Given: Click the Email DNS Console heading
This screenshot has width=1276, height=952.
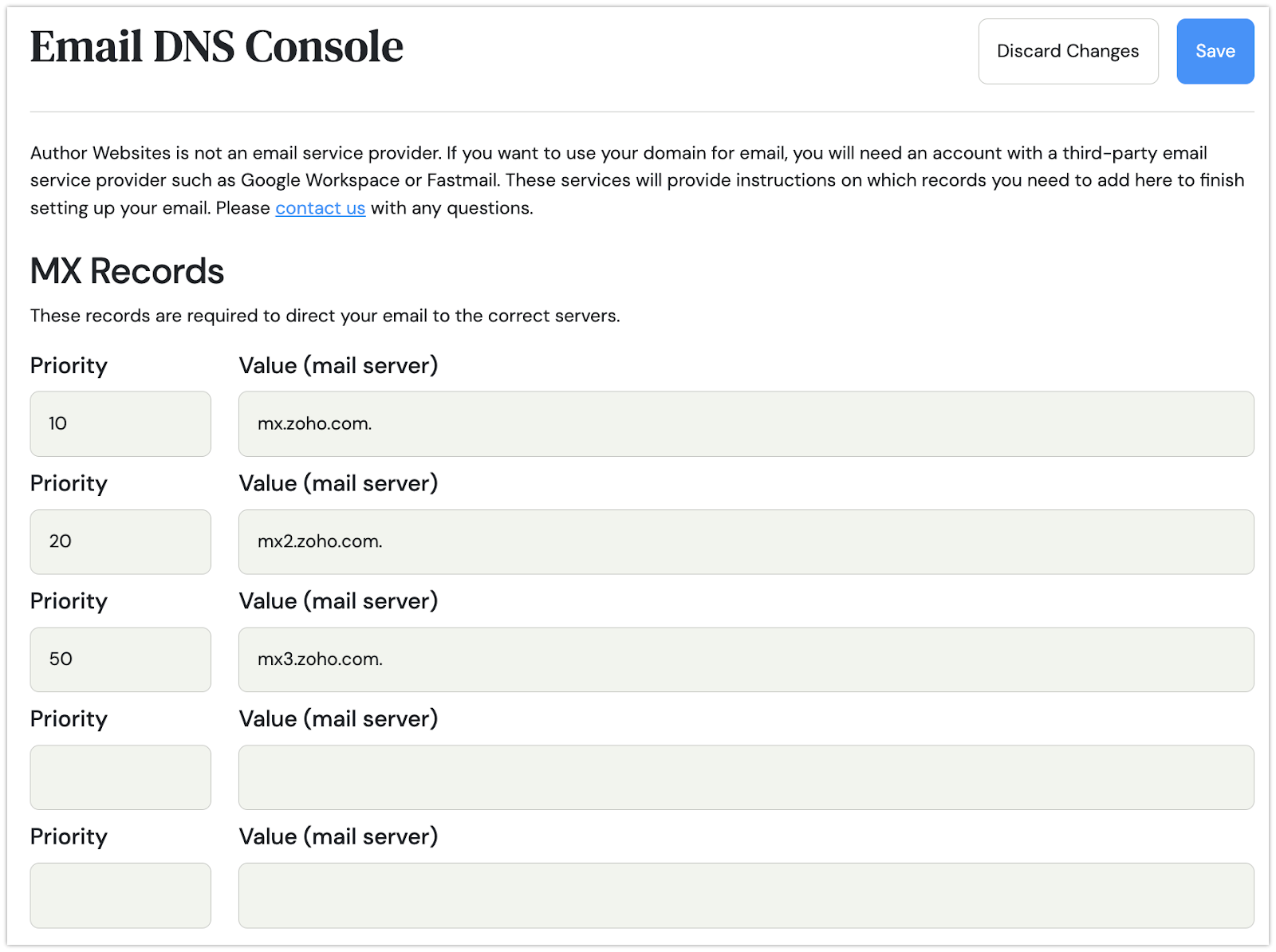Looking at the screenshot, I should click(x=217, y=47).
